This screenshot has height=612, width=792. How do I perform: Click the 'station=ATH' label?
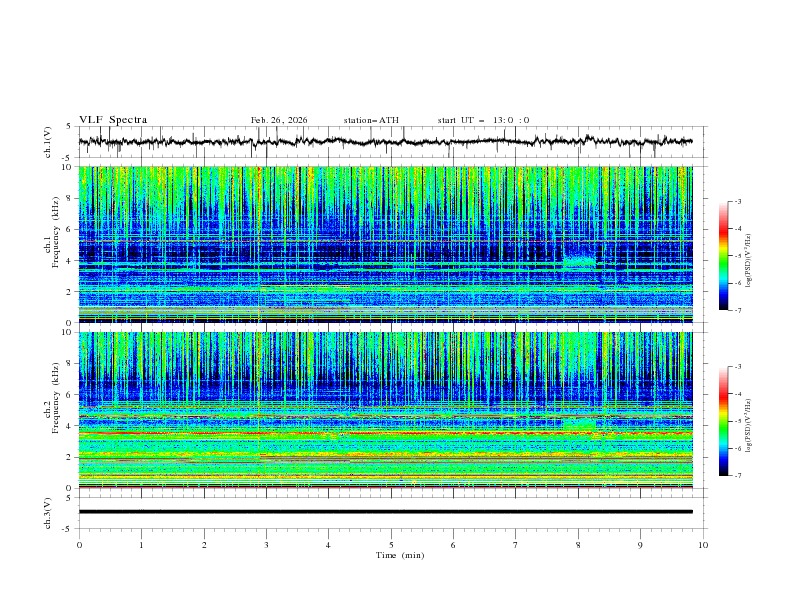coord(371,120)
